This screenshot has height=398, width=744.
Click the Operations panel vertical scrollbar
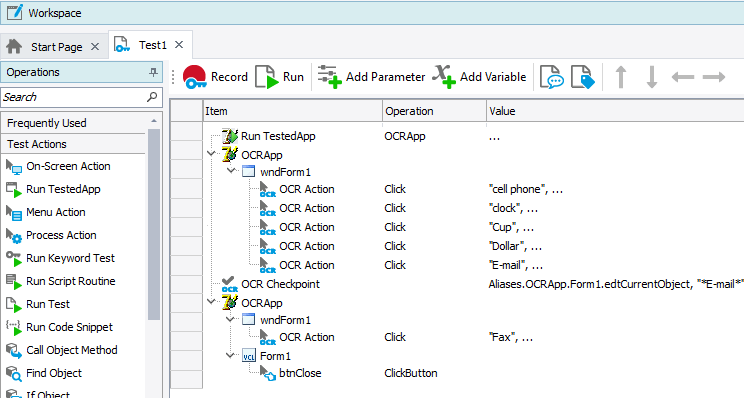(154, 223)
